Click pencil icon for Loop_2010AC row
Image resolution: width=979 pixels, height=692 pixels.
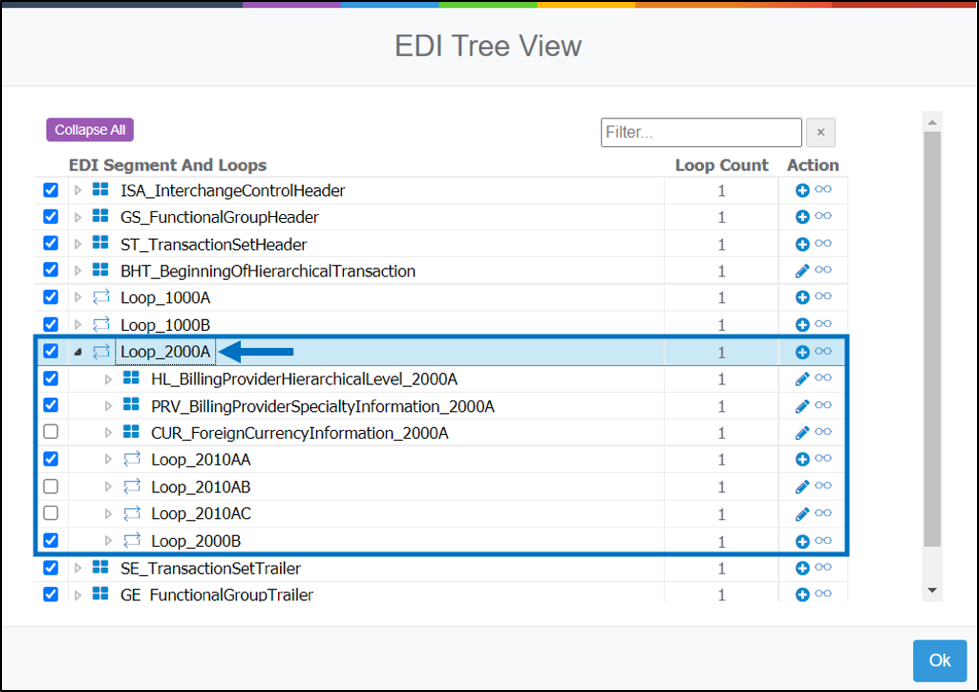[802, 514]
